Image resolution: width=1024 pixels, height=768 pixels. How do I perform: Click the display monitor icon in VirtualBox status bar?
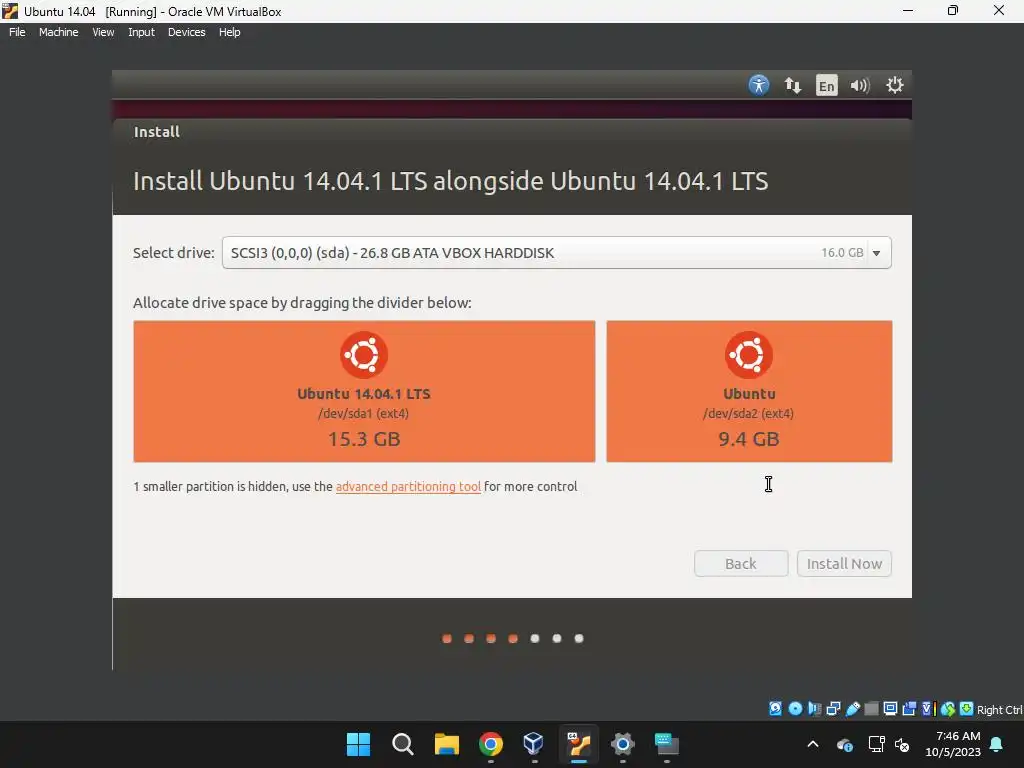click(x=890, y=709)
